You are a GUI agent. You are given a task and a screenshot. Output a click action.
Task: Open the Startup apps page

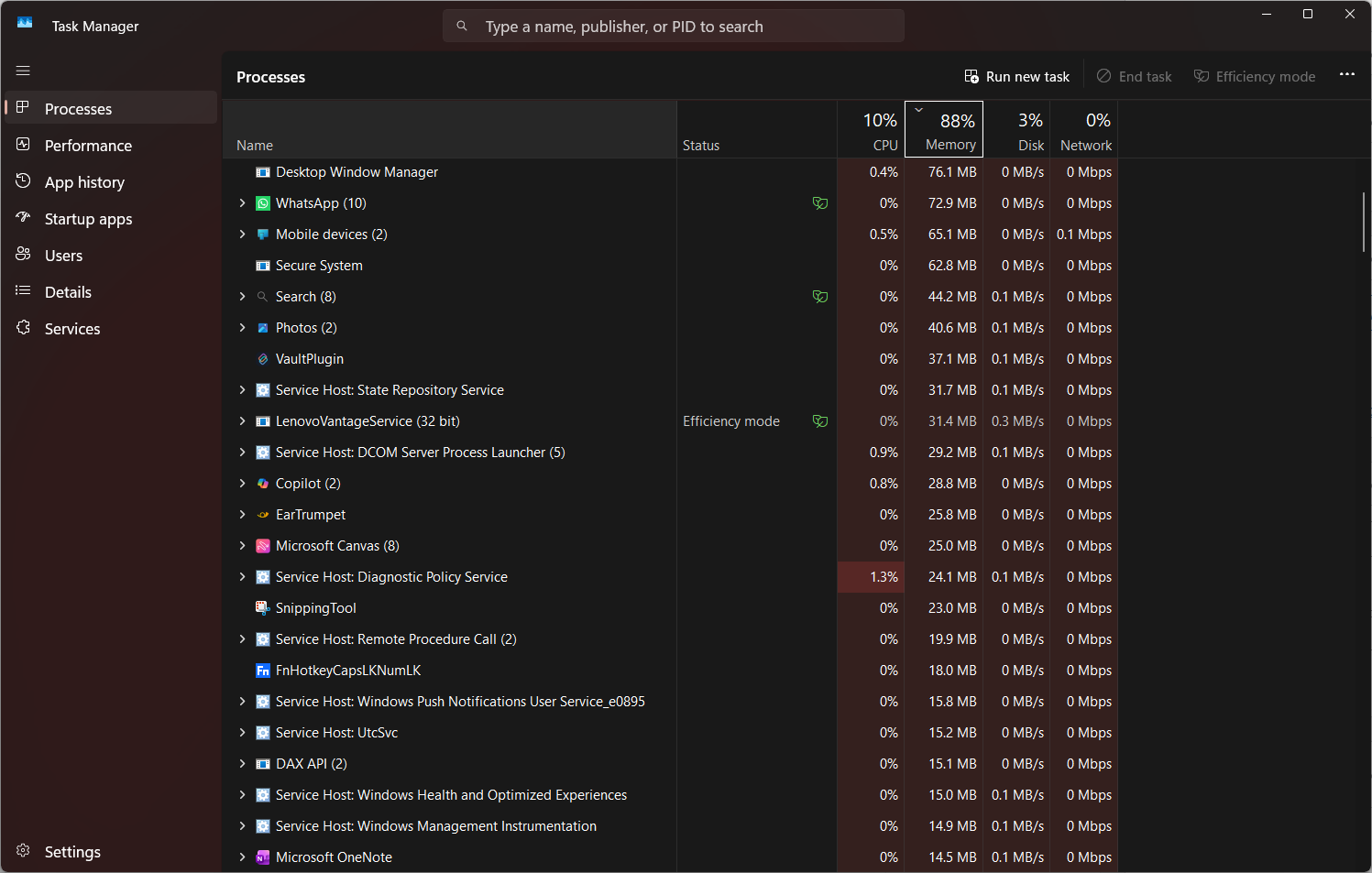click(x=88, y=219)
